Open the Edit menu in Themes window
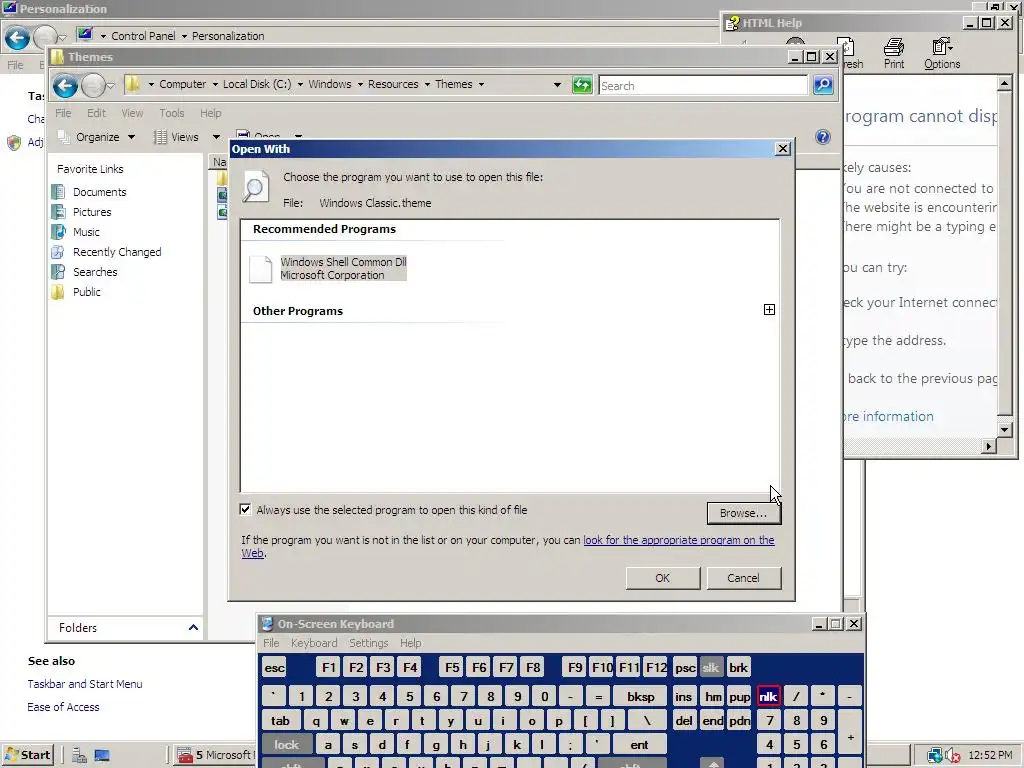This screenshot has width=1024, height=768. (x=96, y=113)
